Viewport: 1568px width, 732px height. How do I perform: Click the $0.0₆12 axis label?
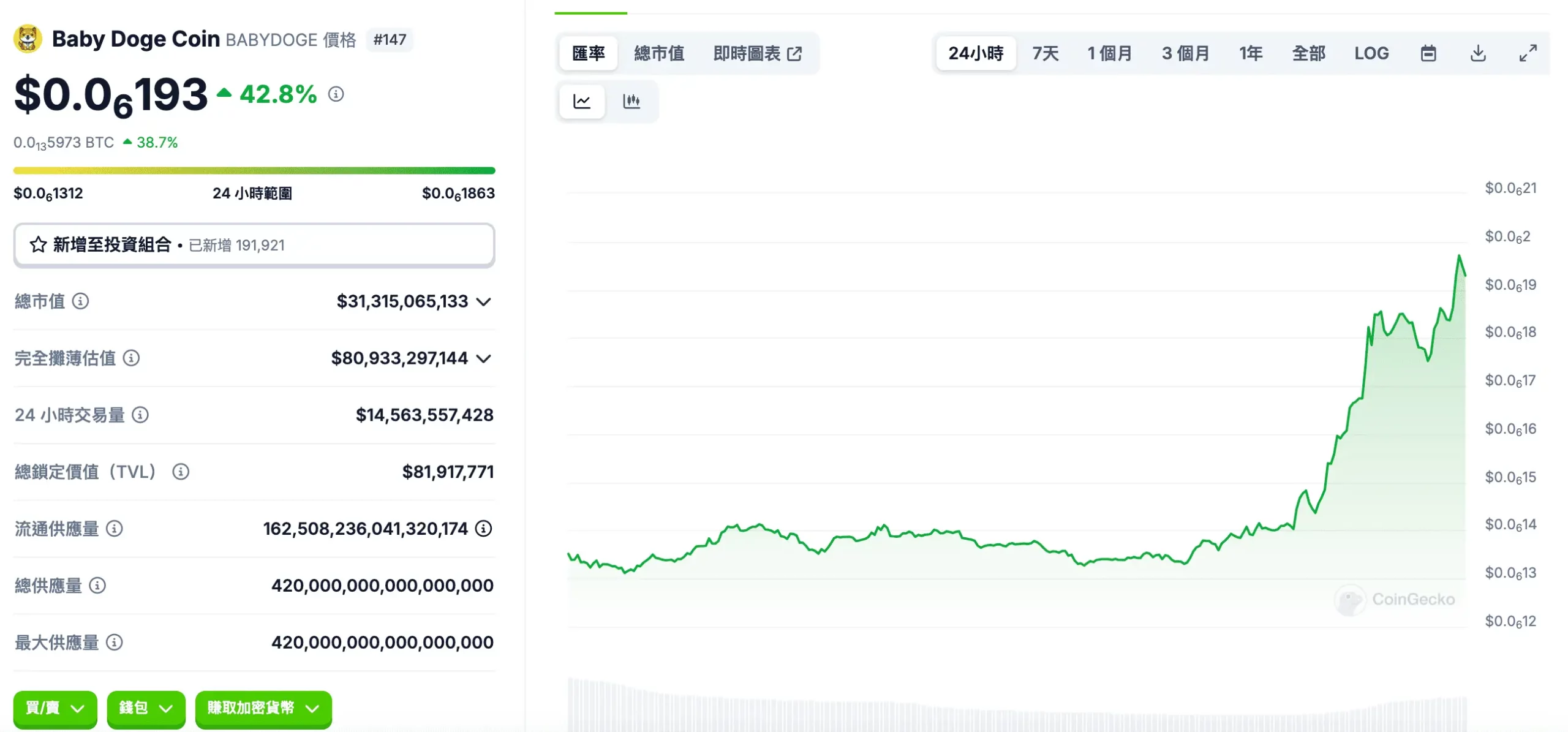click(1510, 621)
